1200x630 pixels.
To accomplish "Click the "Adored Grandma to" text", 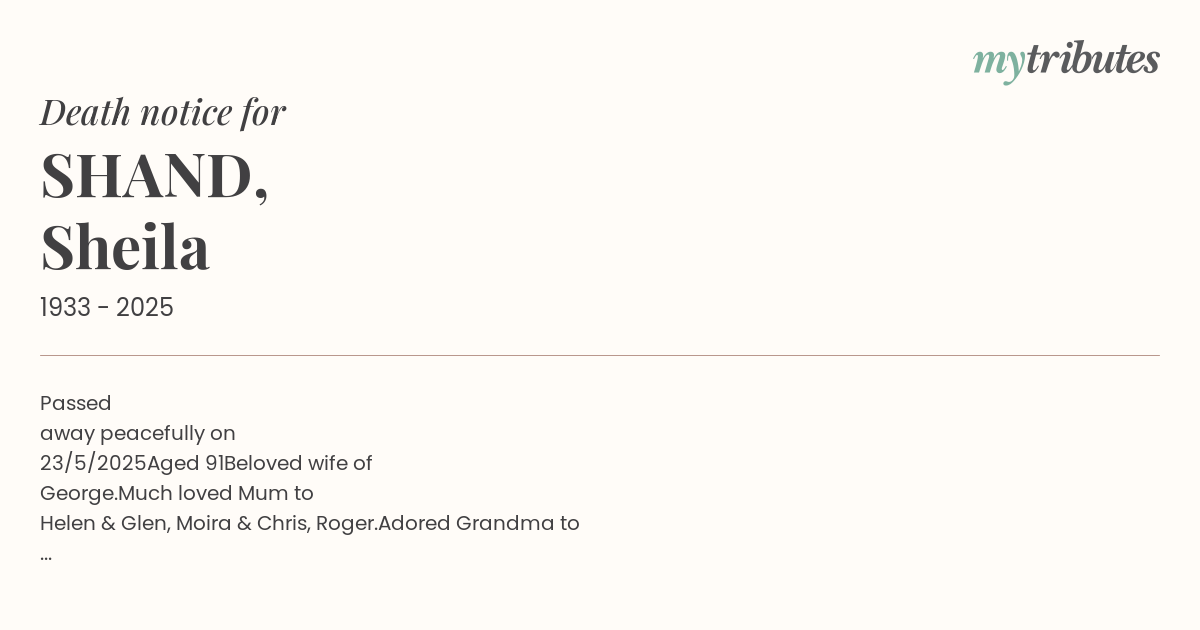I will click(479, 523).
